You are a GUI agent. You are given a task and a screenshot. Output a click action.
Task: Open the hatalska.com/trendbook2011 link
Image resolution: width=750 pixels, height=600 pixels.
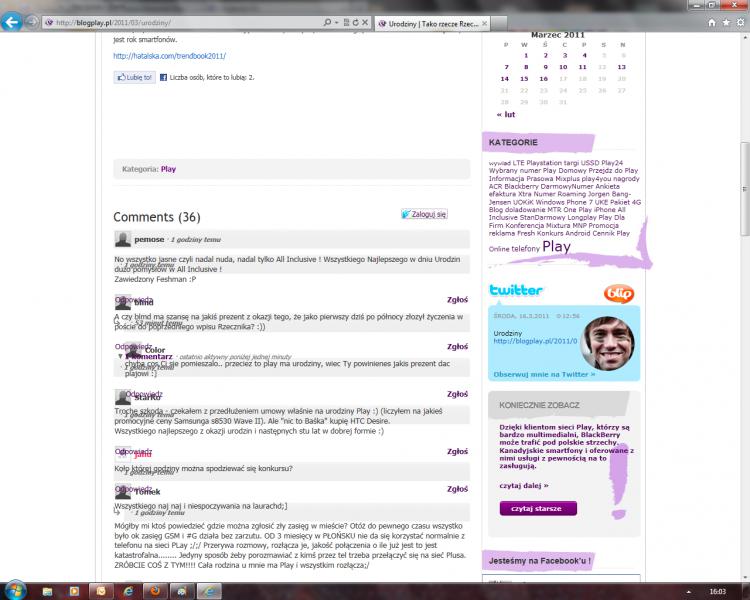tap(169, 56)
